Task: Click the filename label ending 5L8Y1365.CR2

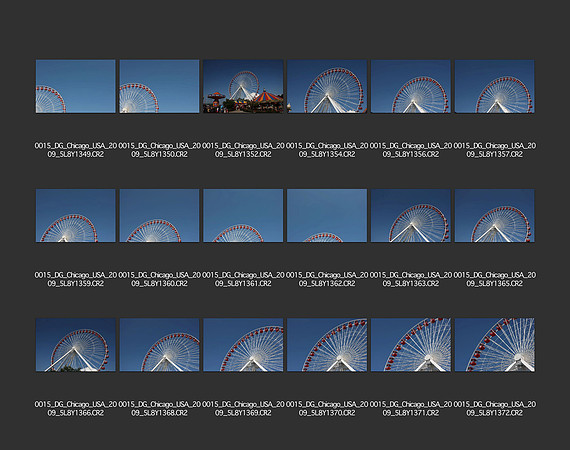Action: pos(494,279)
